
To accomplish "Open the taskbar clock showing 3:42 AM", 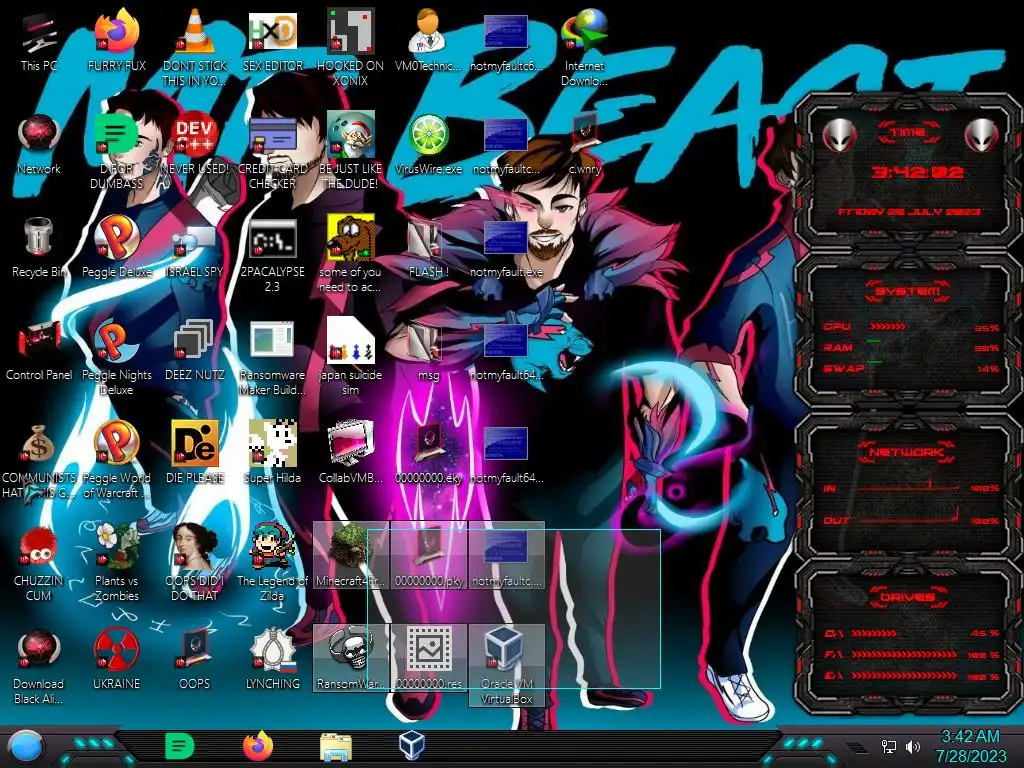I will point(971,746).
